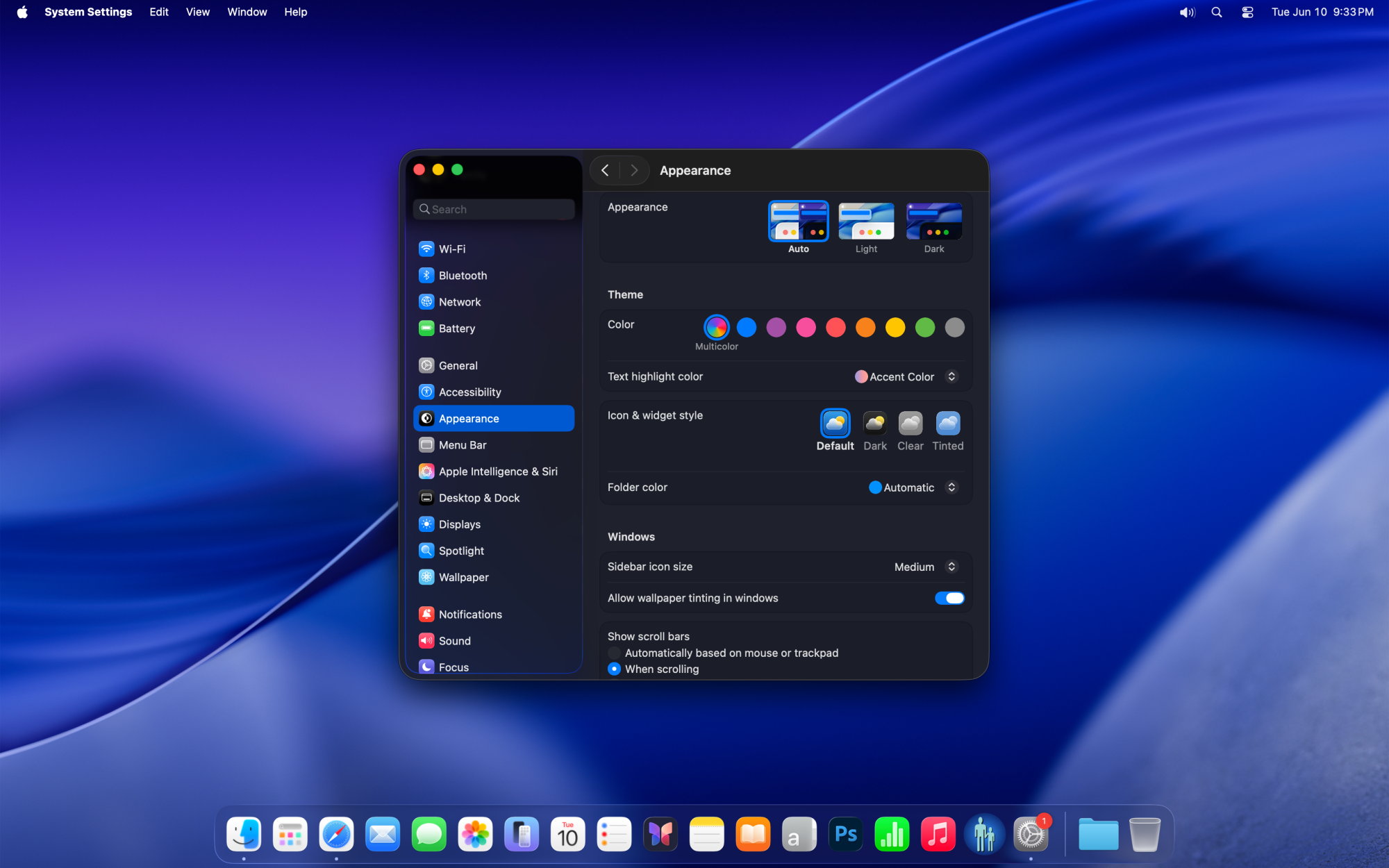Open Displays settings
The image size is (1389, 868).
click(493, 524)
